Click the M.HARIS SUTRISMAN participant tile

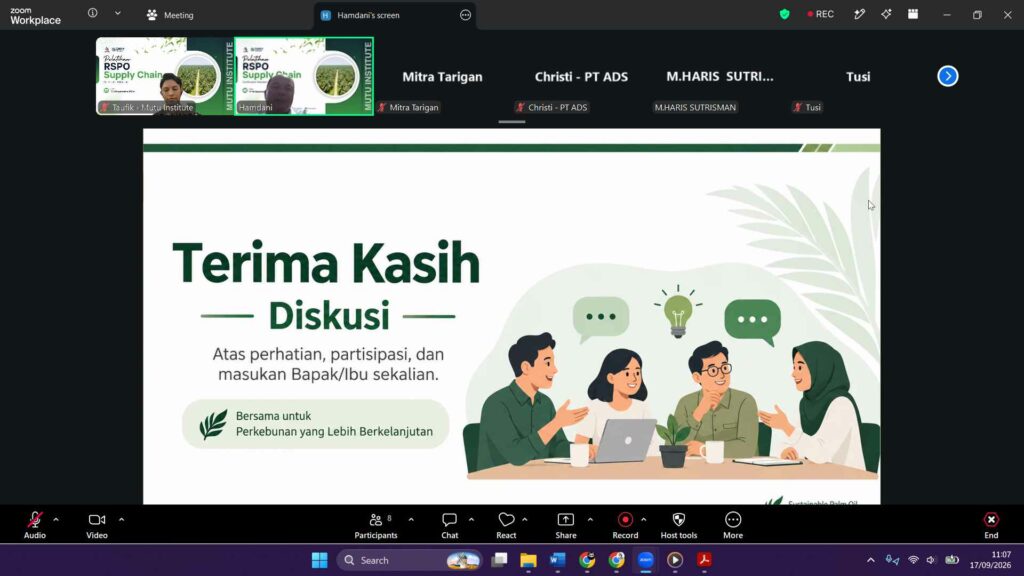pyautogui.click(x=720, y=76)
